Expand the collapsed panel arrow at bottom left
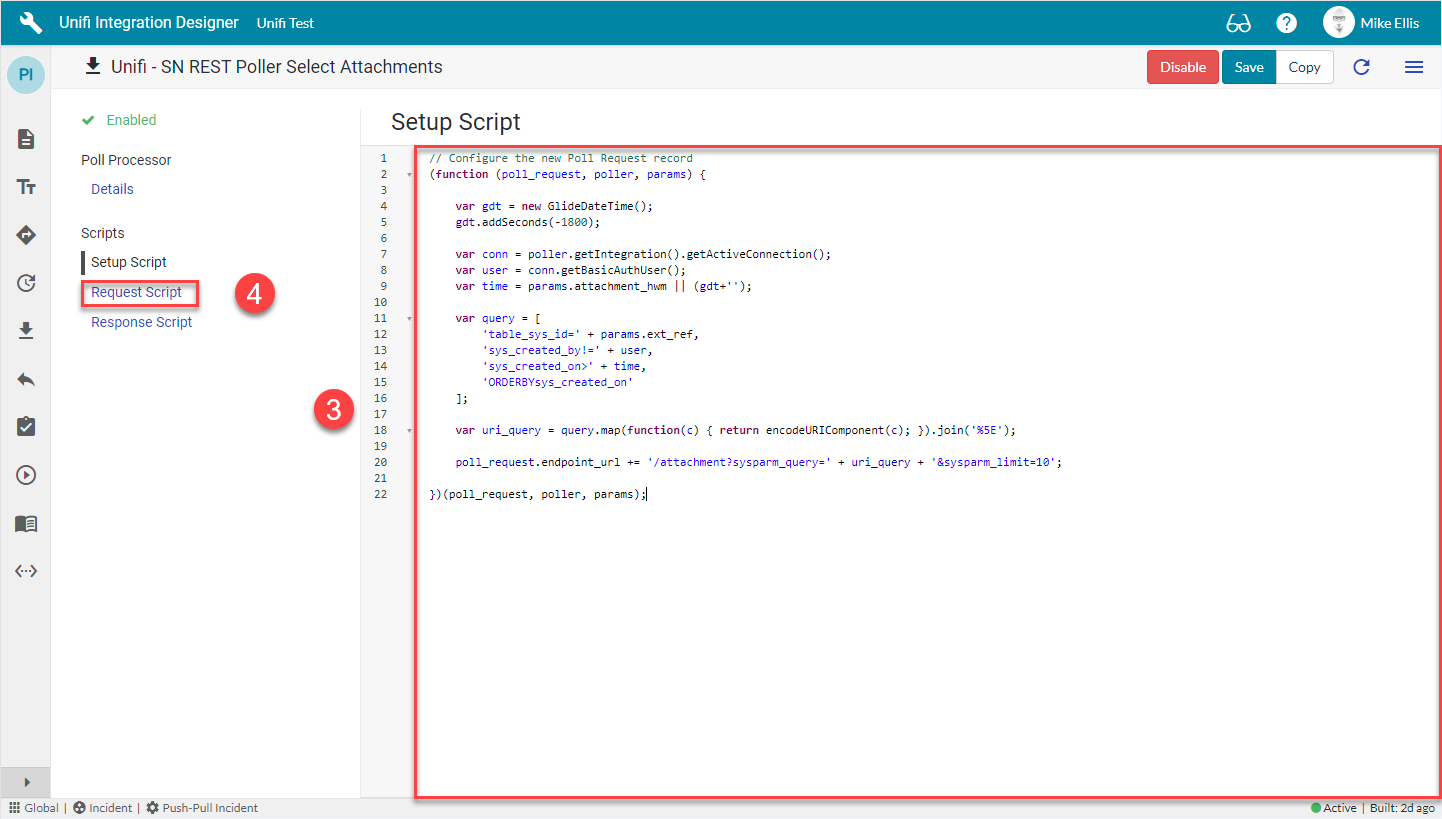Screen dimensions: 1442x819 tap(25, 782)
